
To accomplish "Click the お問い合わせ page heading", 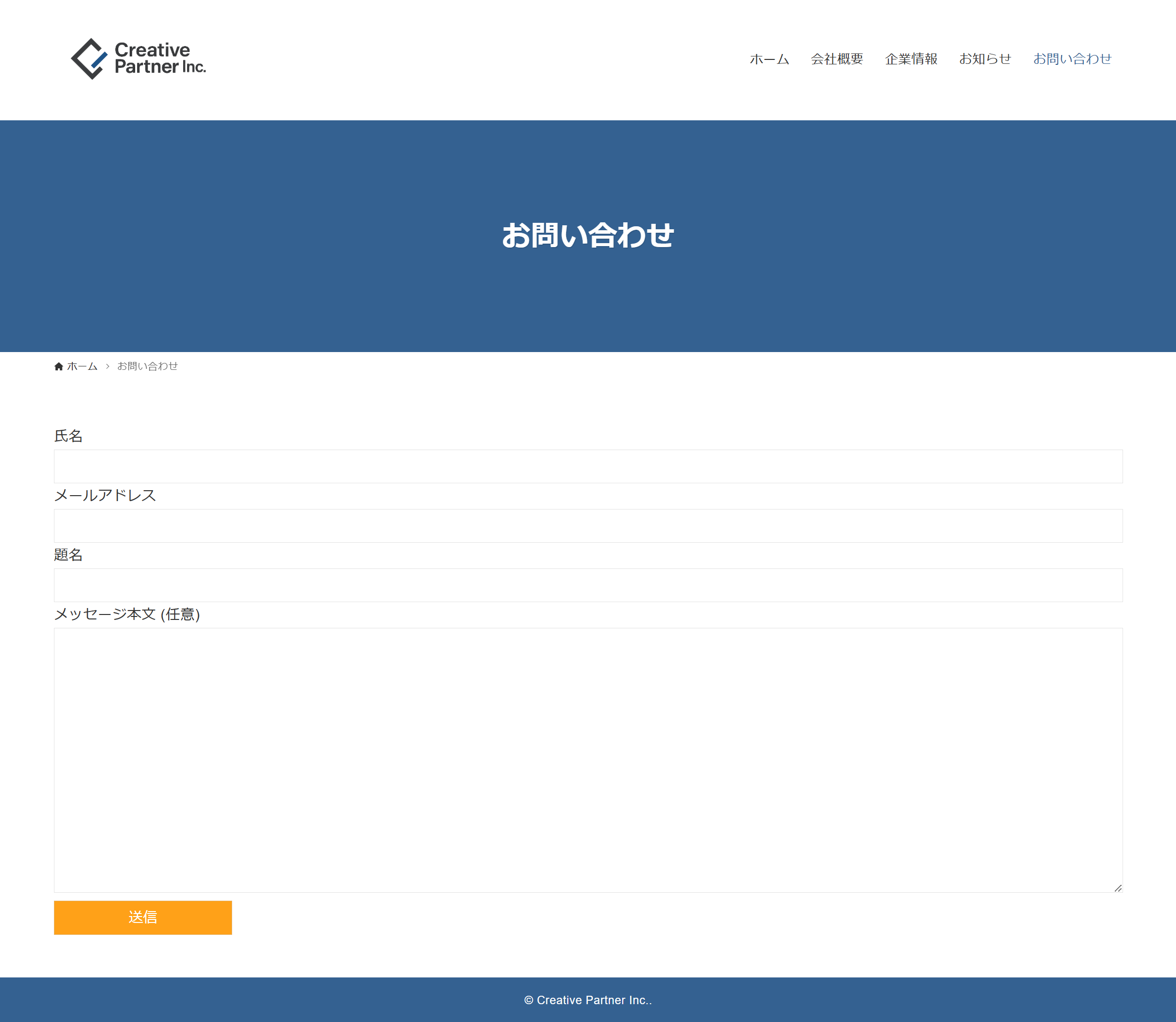I will (588, 236).
